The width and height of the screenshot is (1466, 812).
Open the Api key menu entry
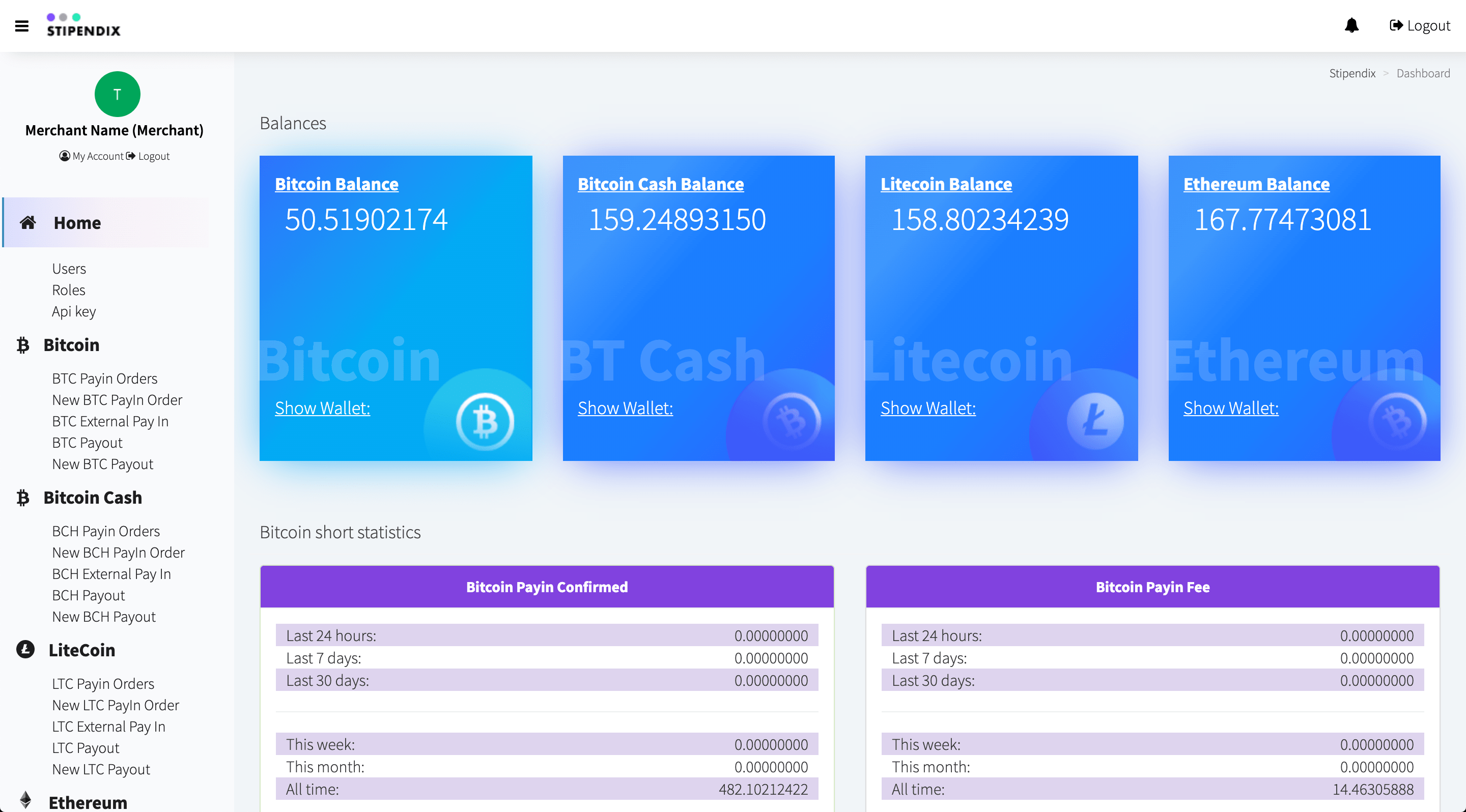(74, 311)
